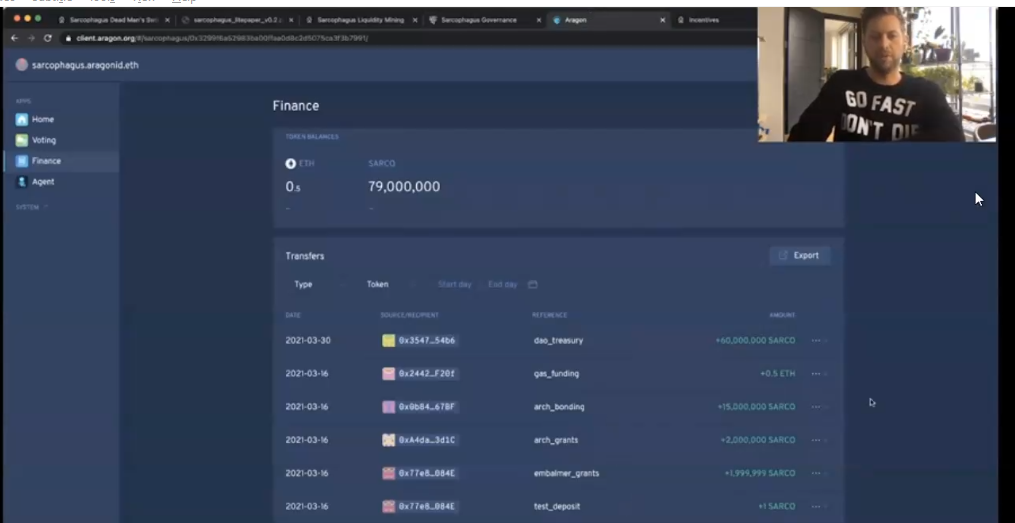Image resolution: width=1015 pixels, height=523 pixels.
Task: Click embalmer_grants row address badge
Action: coord(419,473)
